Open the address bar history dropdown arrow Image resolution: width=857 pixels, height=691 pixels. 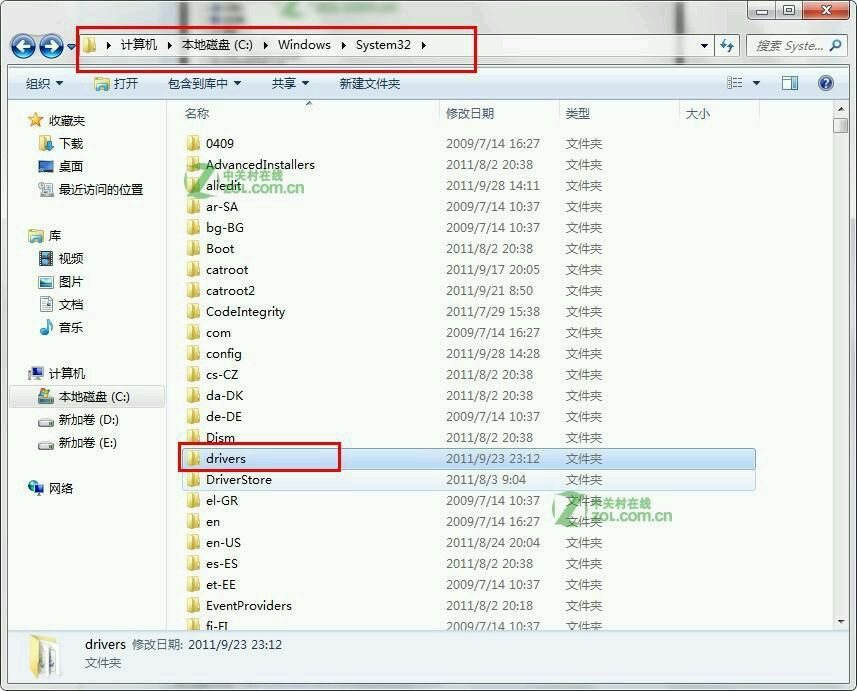[x=704, y=45]
